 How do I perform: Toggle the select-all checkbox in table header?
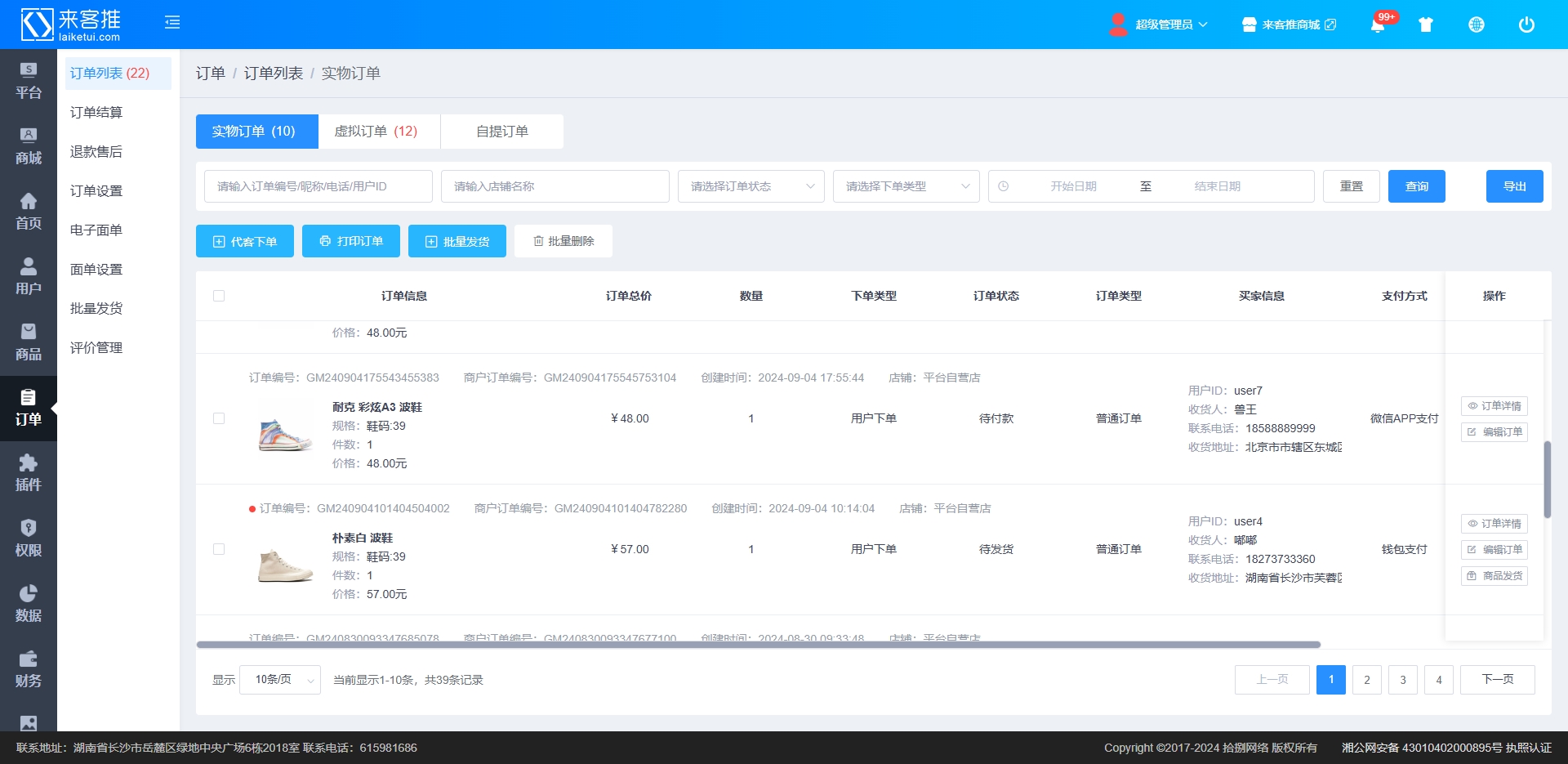tap(219, 296)
